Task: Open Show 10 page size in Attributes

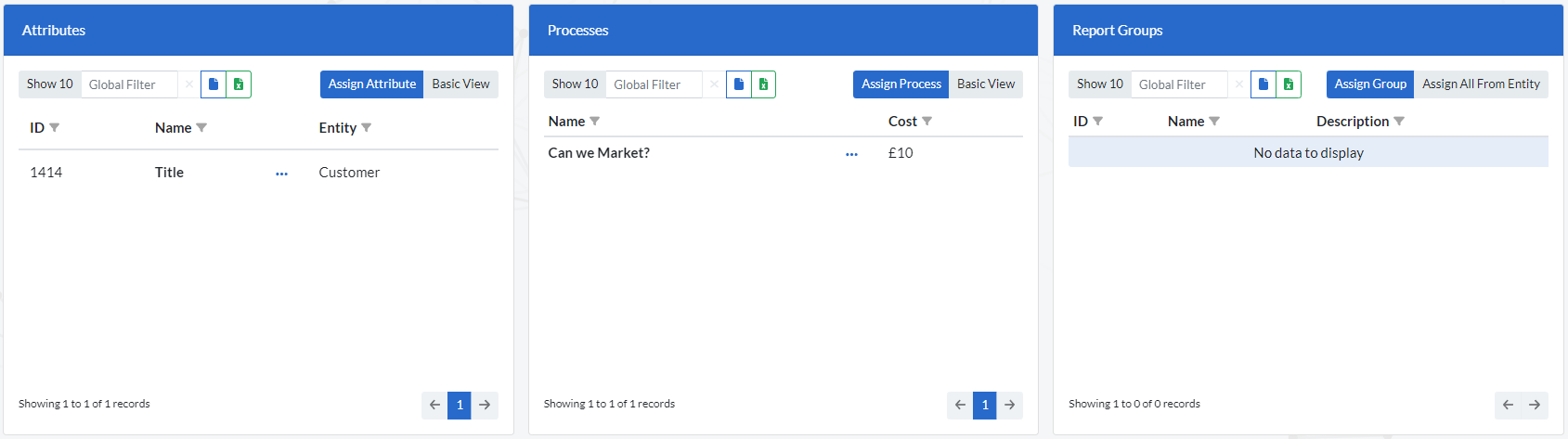Action: (x=50, y=84)
